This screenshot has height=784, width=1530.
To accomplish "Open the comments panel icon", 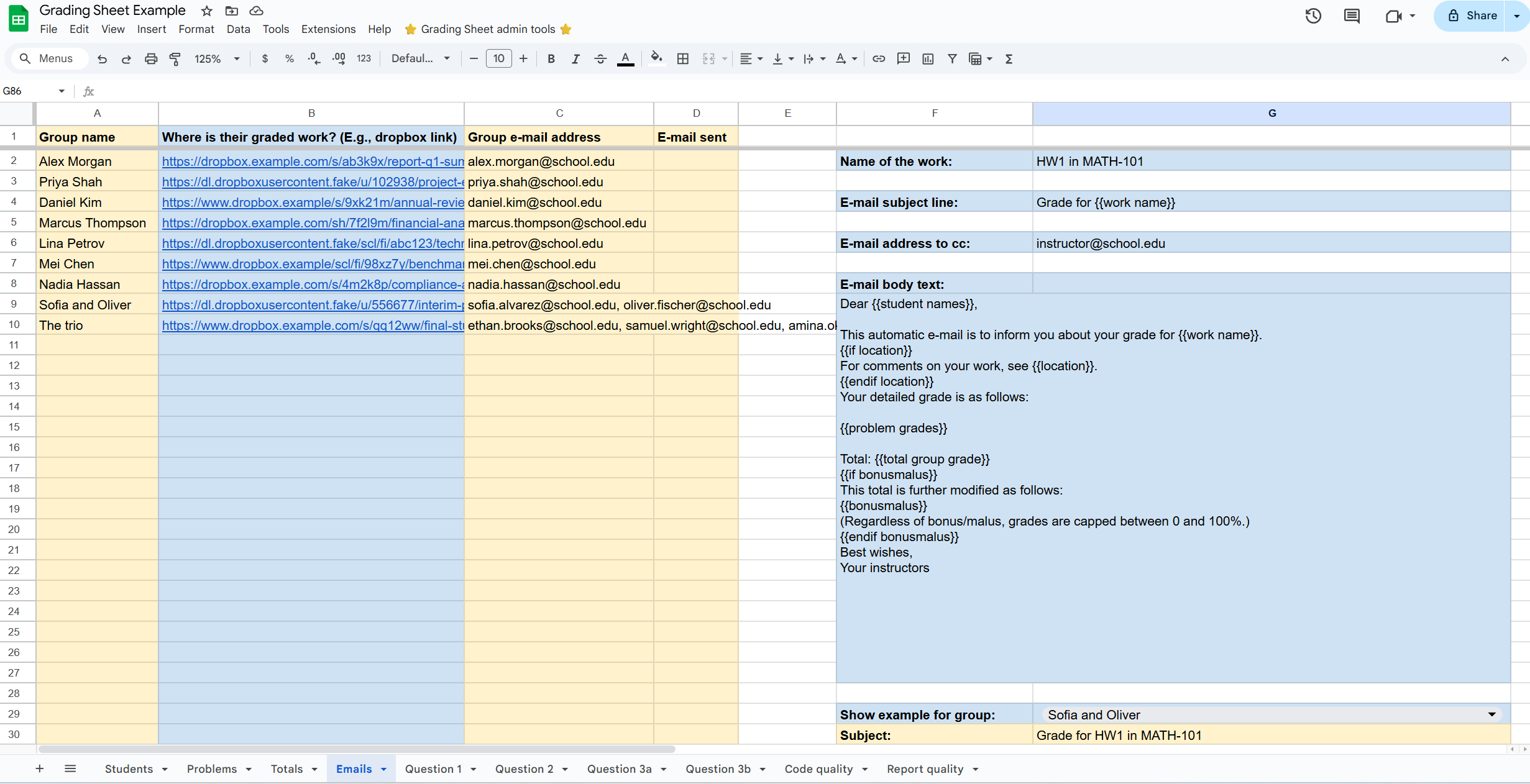I will 1352,16.
